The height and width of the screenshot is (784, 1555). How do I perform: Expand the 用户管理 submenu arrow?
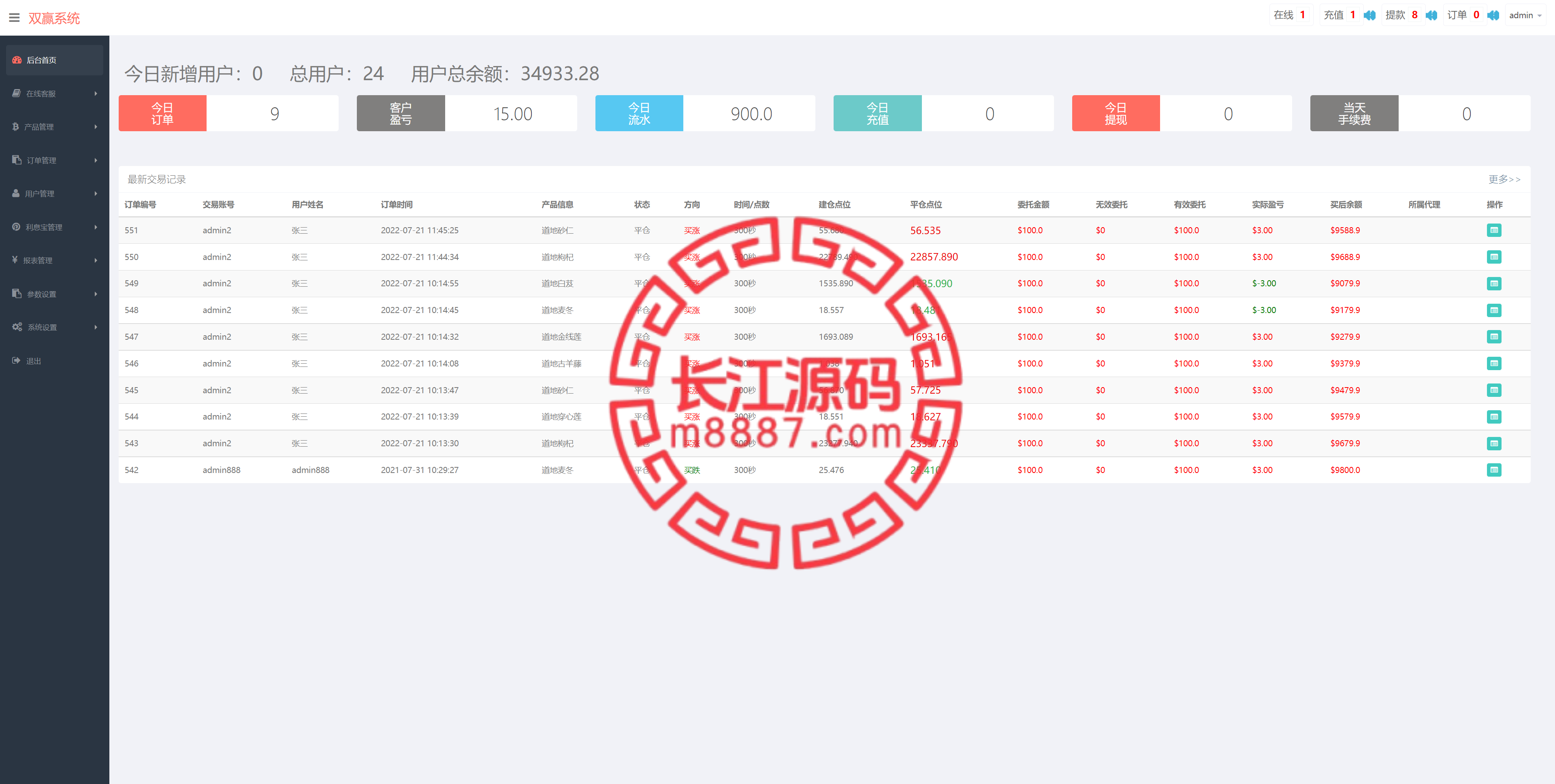pos(96,193)
